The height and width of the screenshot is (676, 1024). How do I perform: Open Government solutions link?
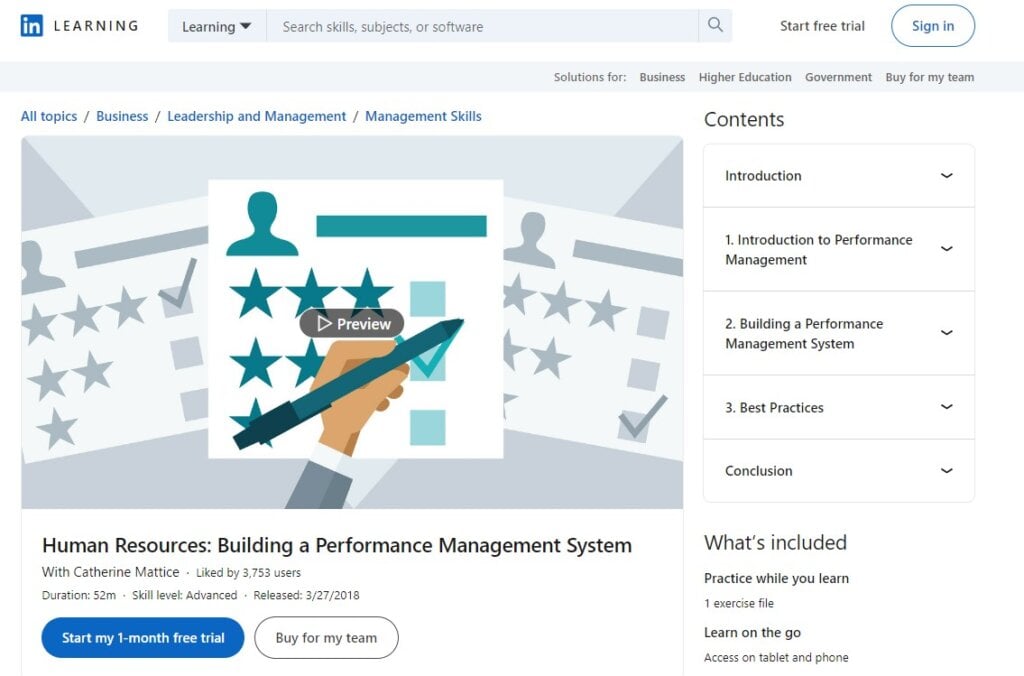tap(838, 77)
